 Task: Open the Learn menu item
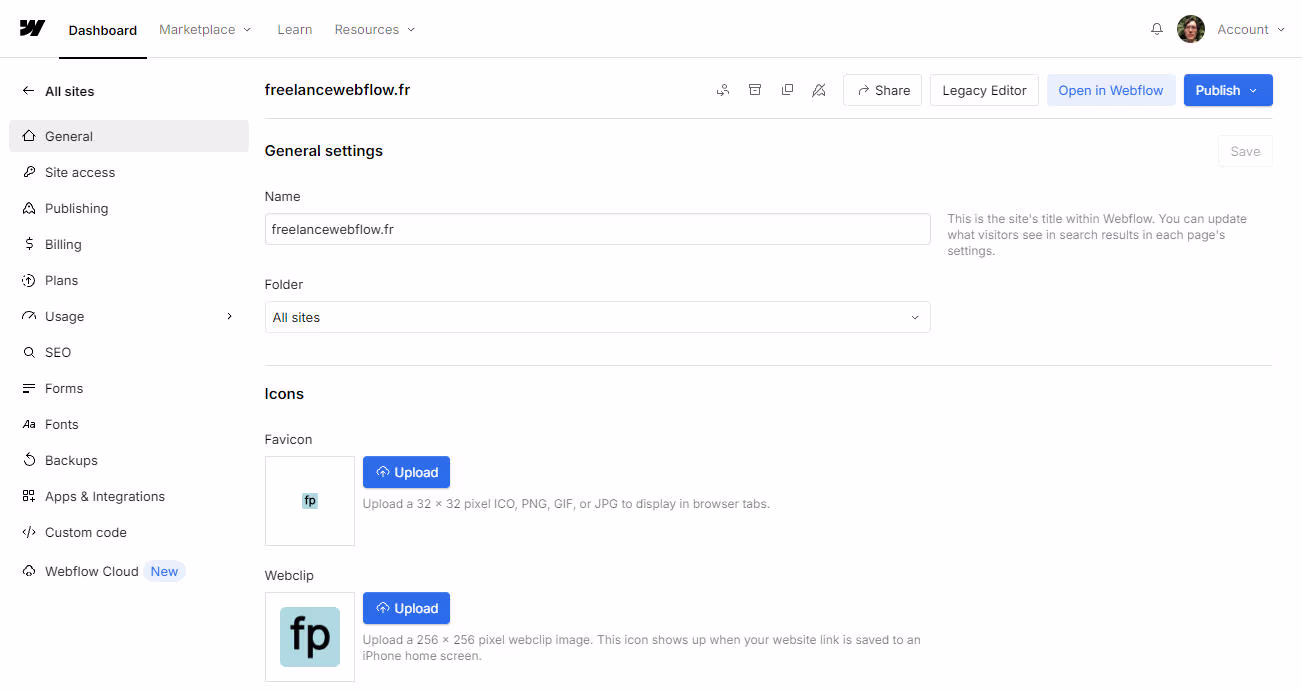(295, 29)
